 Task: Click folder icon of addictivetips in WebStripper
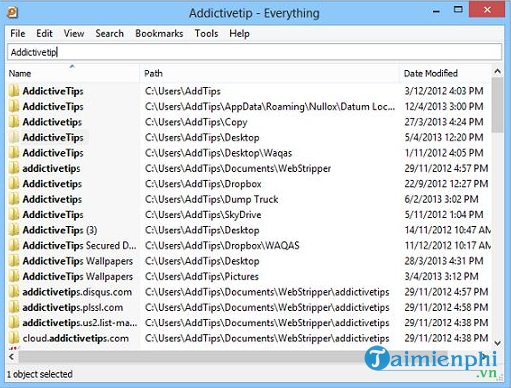point(14,168)
